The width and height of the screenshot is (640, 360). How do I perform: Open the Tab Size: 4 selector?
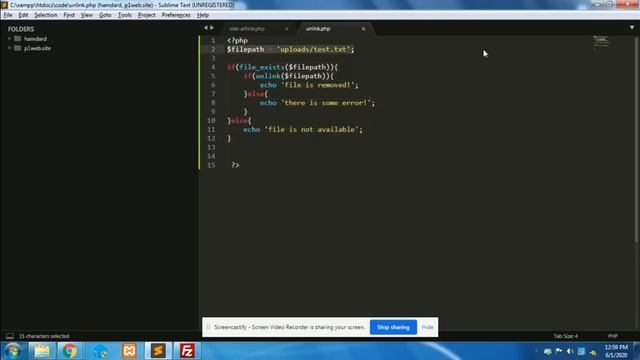pos(565,336)
